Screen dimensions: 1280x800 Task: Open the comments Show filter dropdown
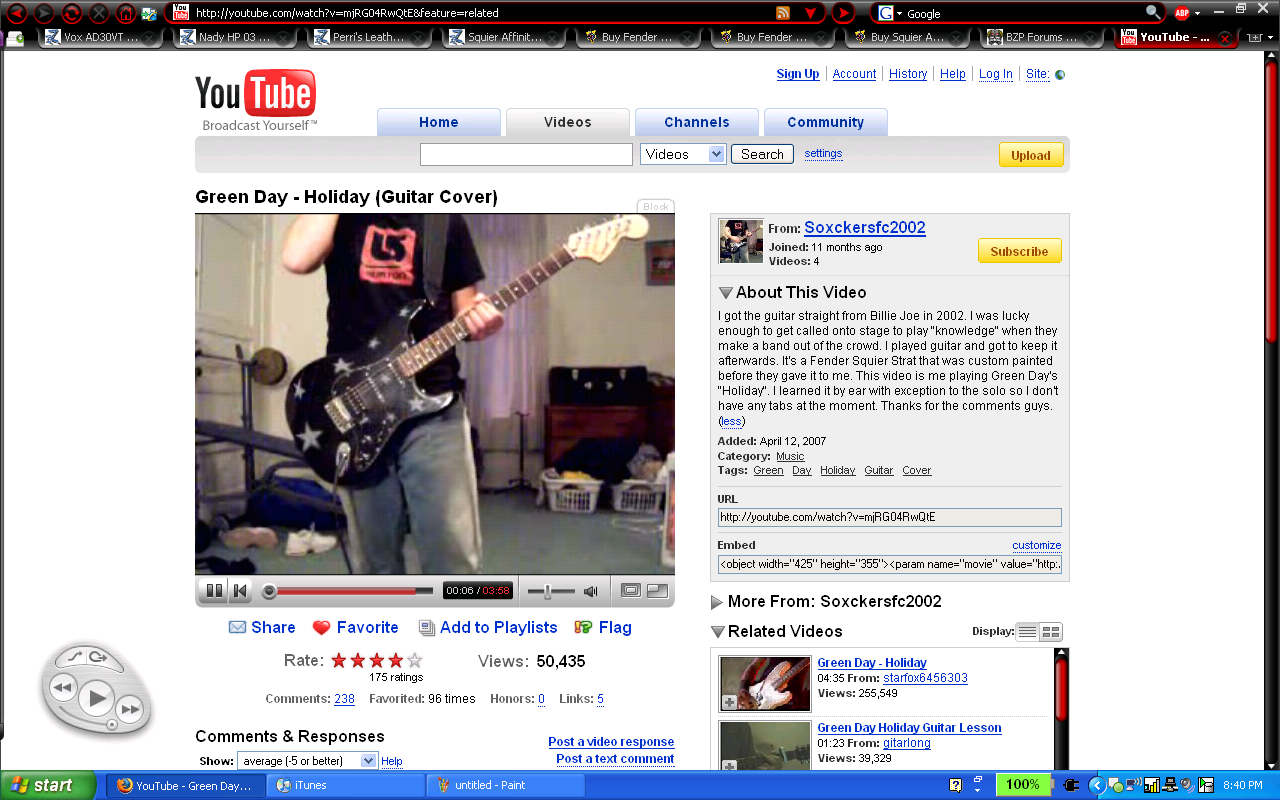pos(307,760)
